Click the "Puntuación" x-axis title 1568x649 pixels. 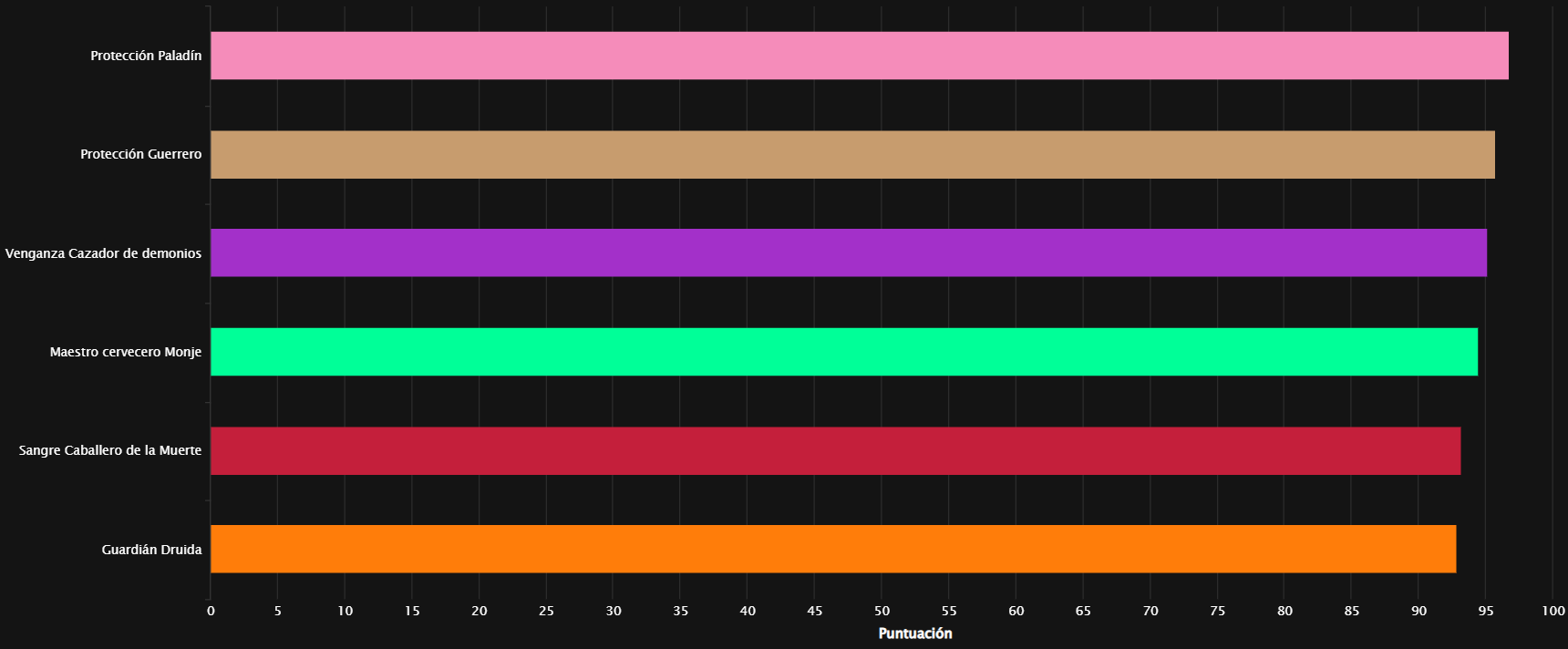pos(914,634)
